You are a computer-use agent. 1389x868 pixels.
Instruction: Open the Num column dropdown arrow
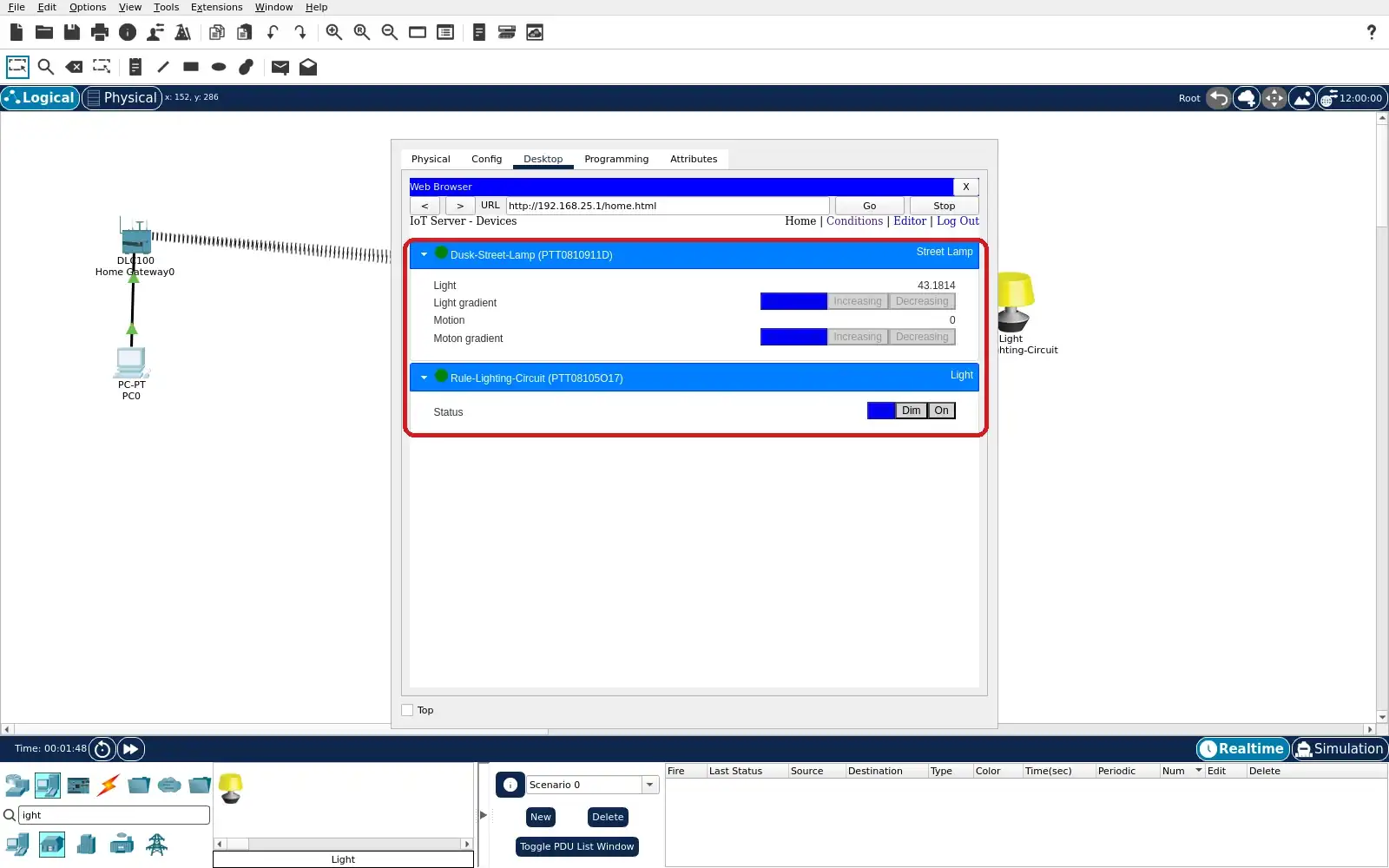click(1199, 771)
